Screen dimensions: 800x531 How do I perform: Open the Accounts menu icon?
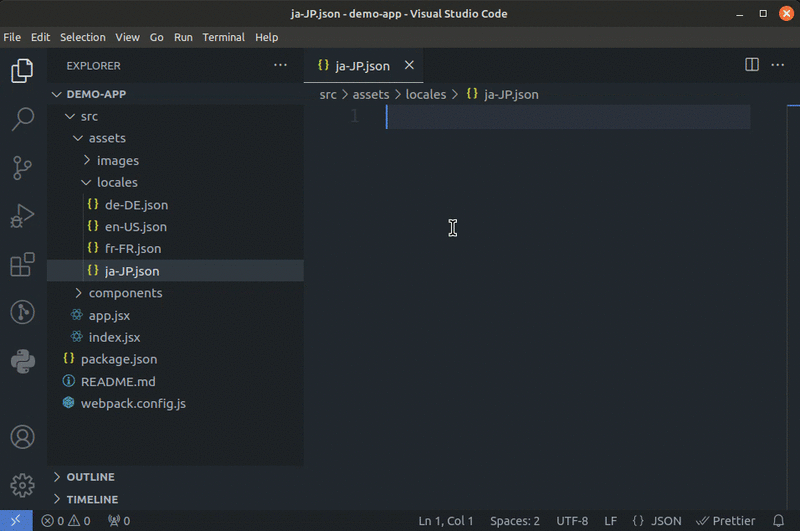[22, 438]
